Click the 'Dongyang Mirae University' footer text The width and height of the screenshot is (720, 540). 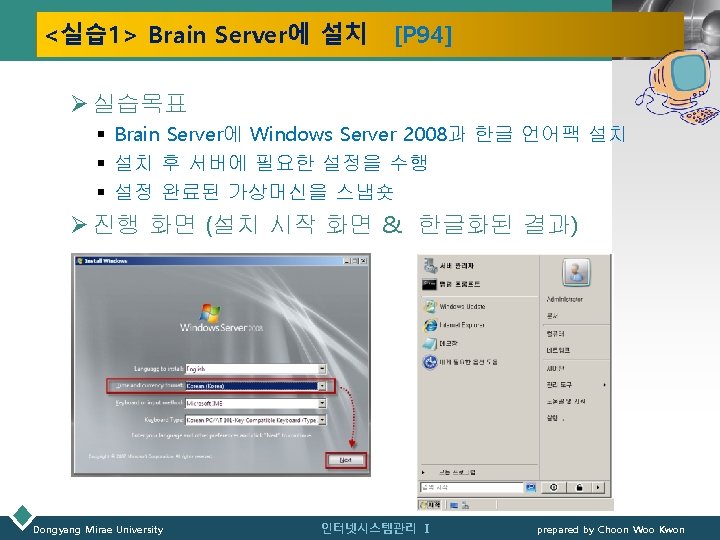98,529
